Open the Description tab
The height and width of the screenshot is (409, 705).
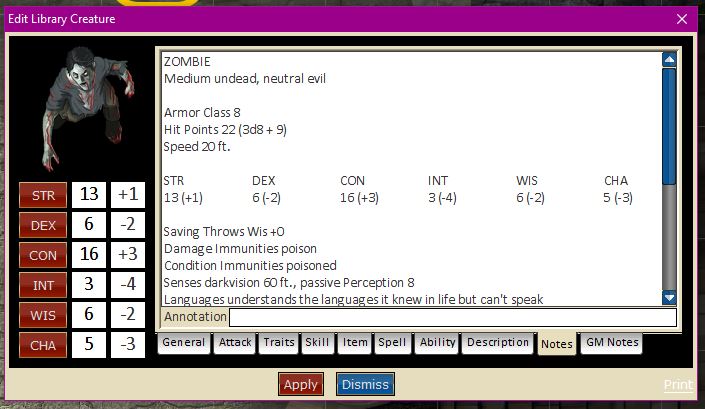(498, 343)
